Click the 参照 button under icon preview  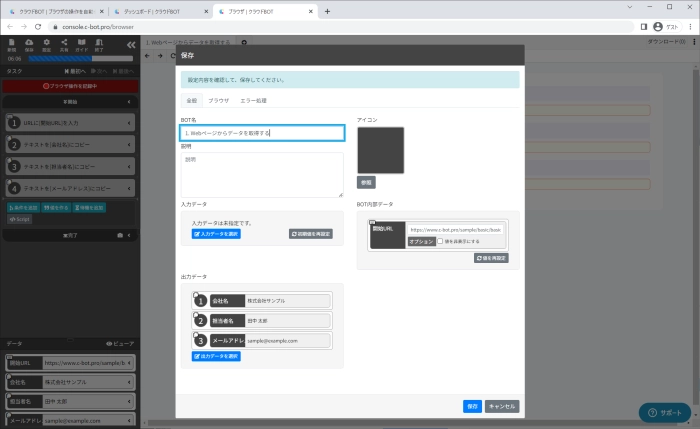(x=366, y=182)
